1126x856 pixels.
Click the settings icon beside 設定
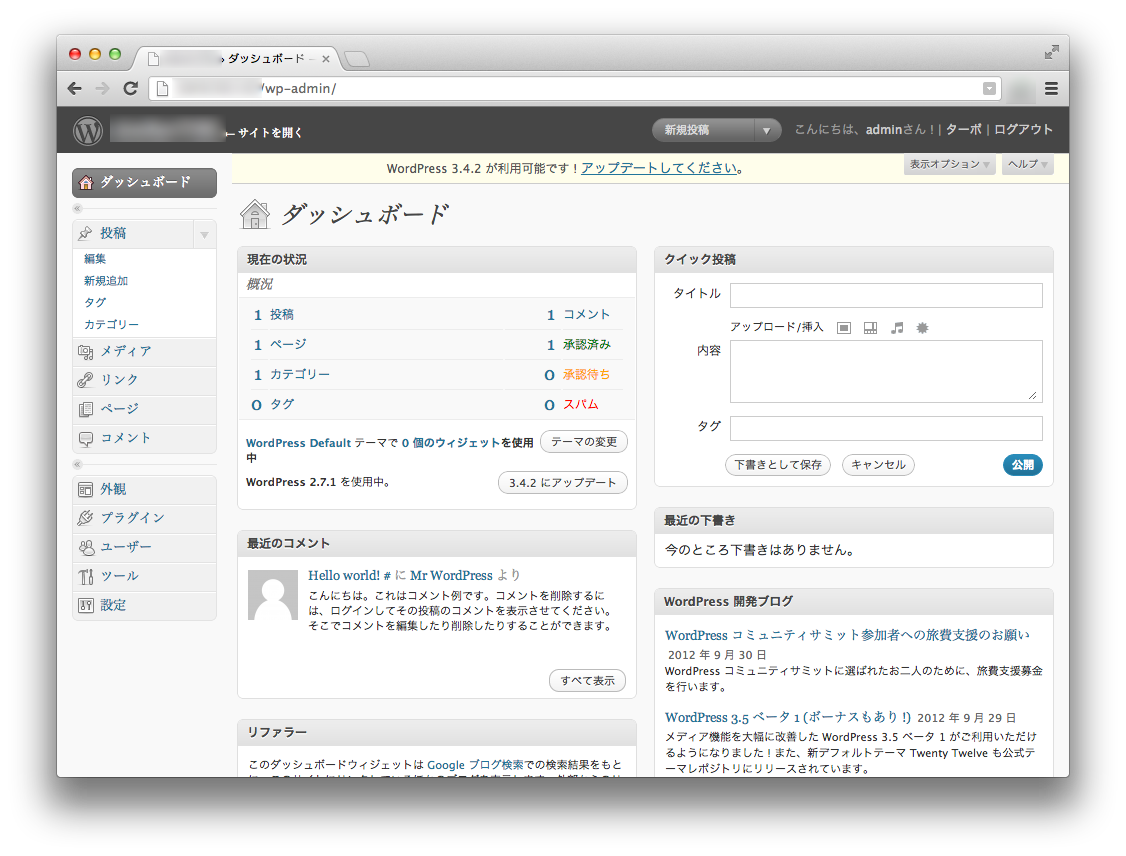pos(85,605)
